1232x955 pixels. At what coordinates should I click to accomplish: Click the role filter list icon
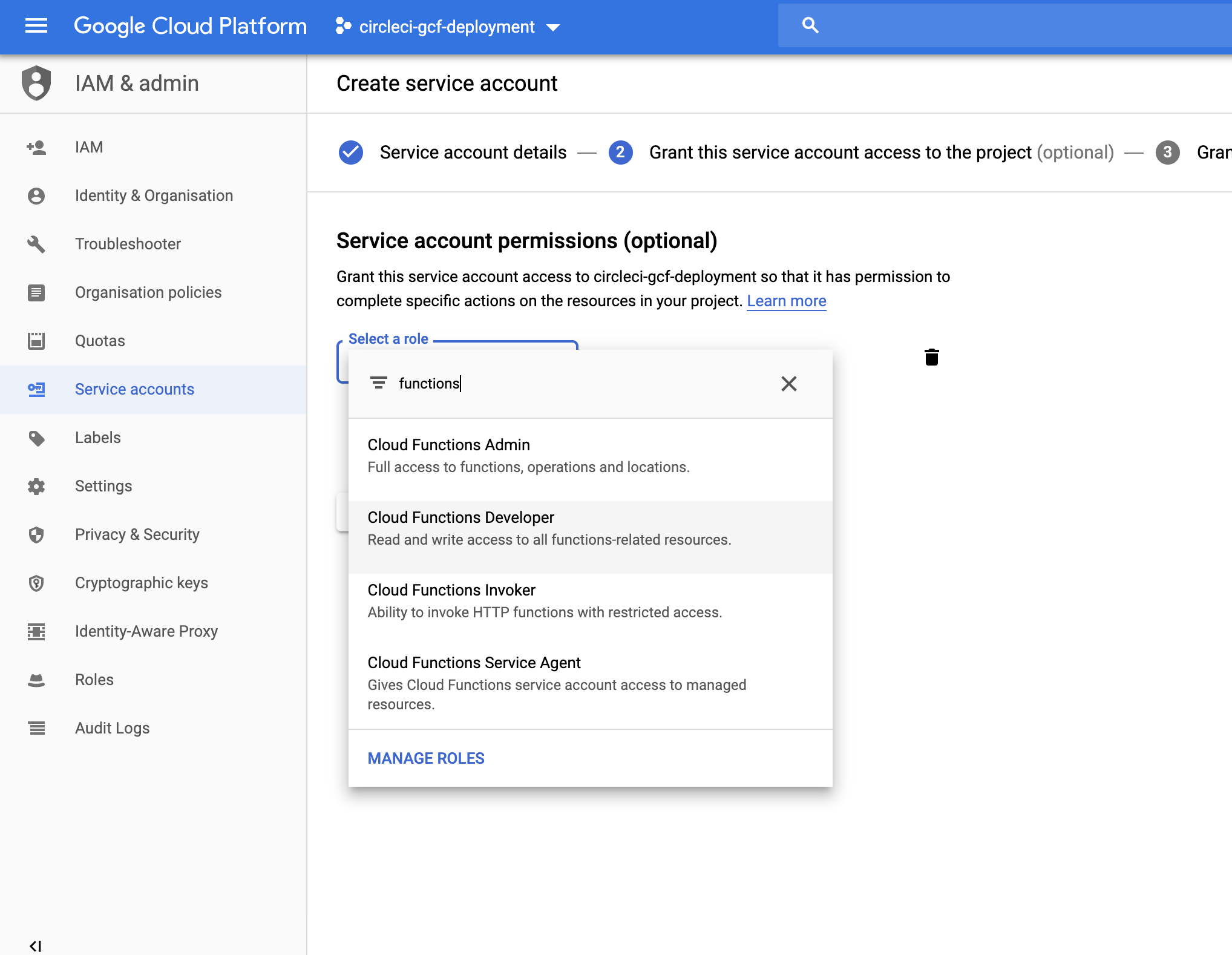[x=379, y=383]
